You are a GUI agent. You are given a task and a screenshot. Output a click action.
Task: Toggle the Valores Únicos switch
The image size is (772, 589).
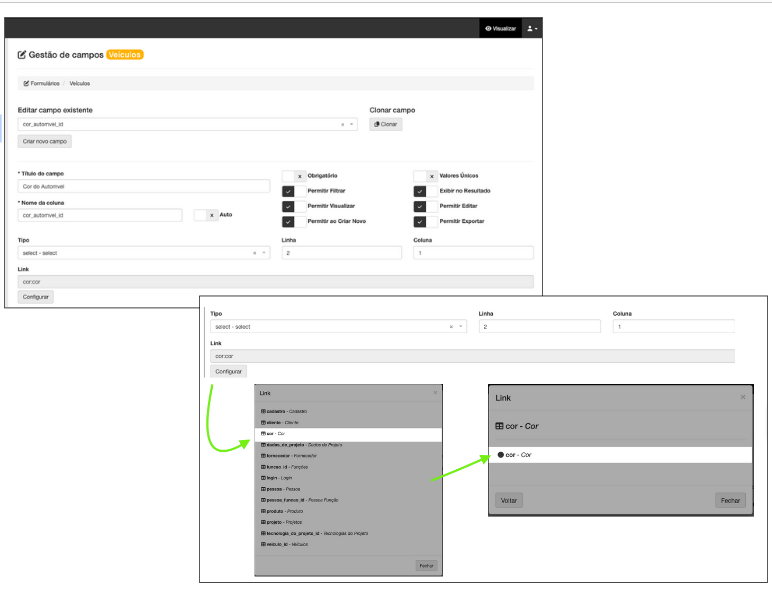(x=426, y=176)
